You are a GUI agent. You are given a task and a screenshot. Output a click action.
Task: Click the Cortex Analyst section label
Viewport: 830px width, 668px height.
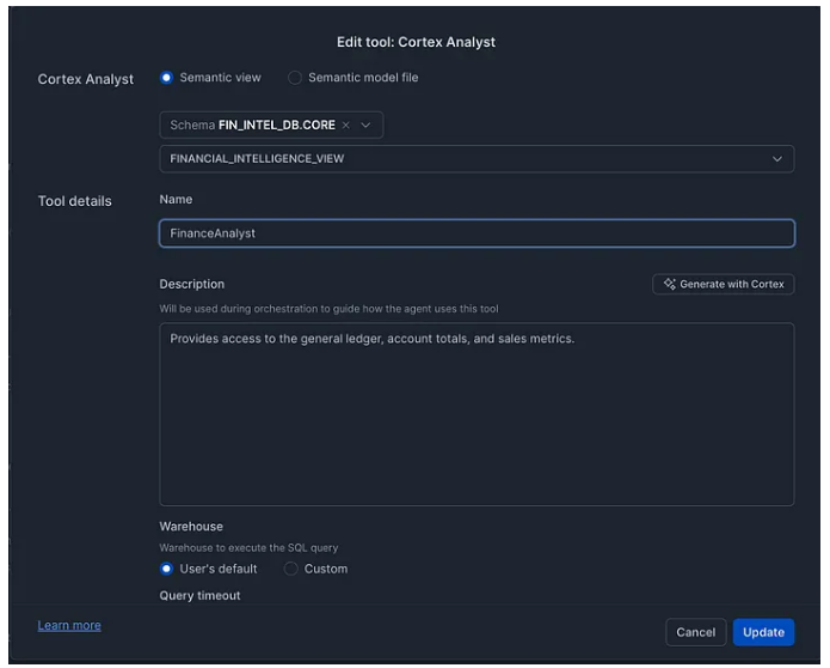pos(85,79)
